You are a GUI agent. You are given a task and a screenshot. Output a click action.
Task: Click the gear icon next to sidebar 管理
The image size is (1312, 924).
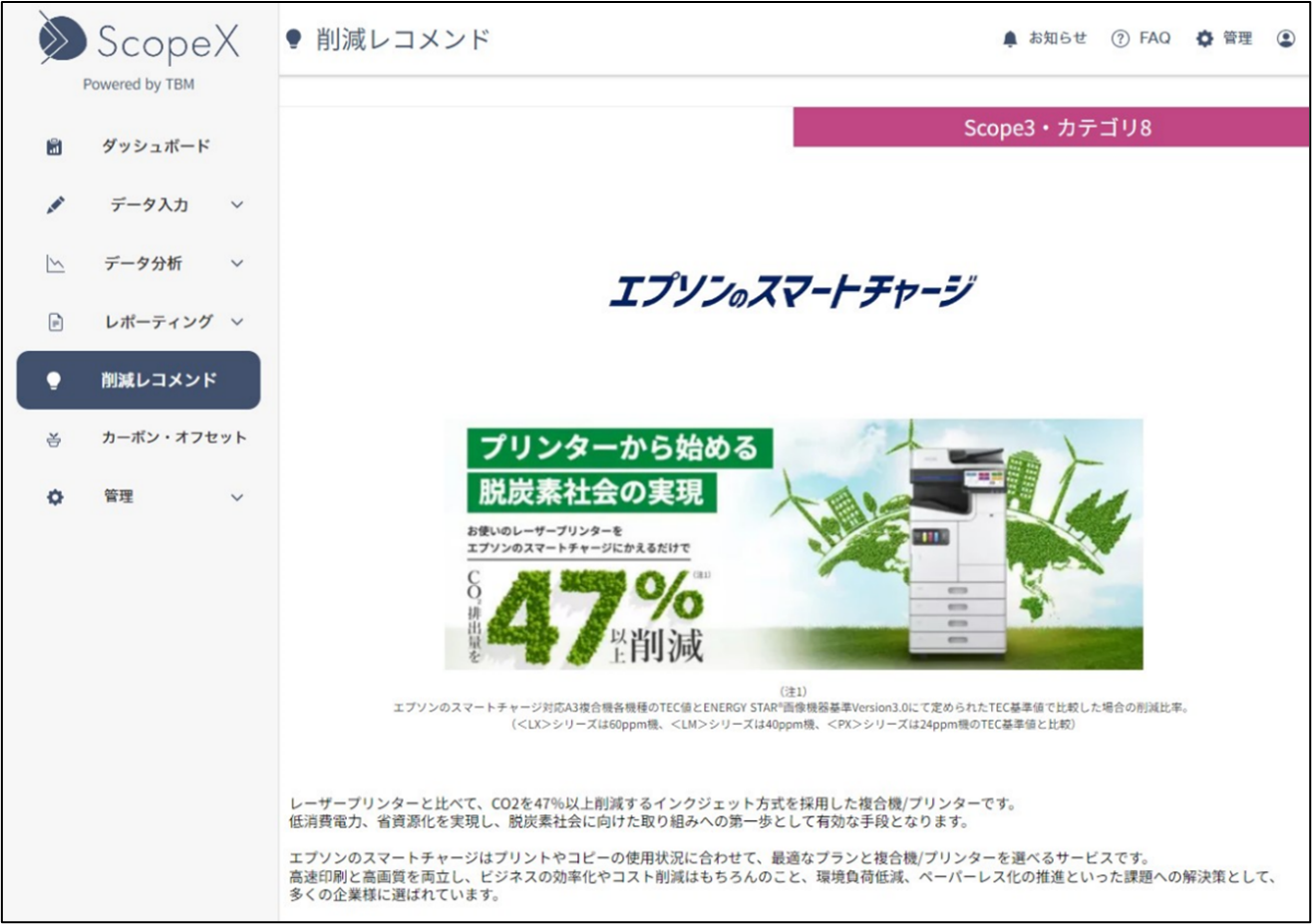click(54, 496)
